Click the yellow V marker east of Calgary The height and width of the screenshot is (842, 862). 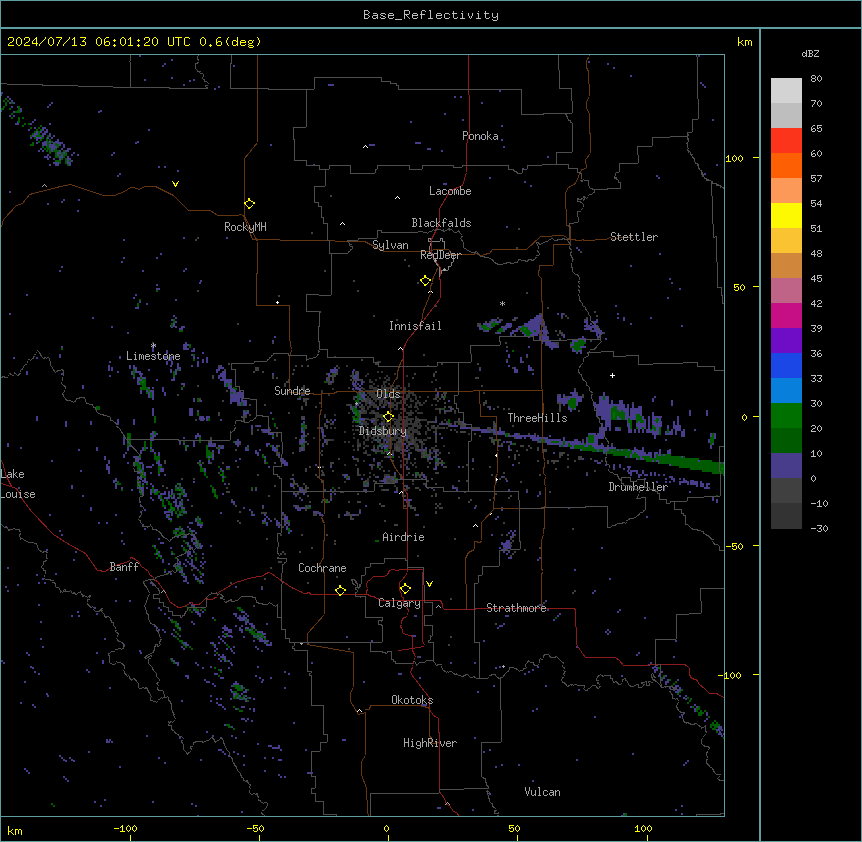coord(429,584)
